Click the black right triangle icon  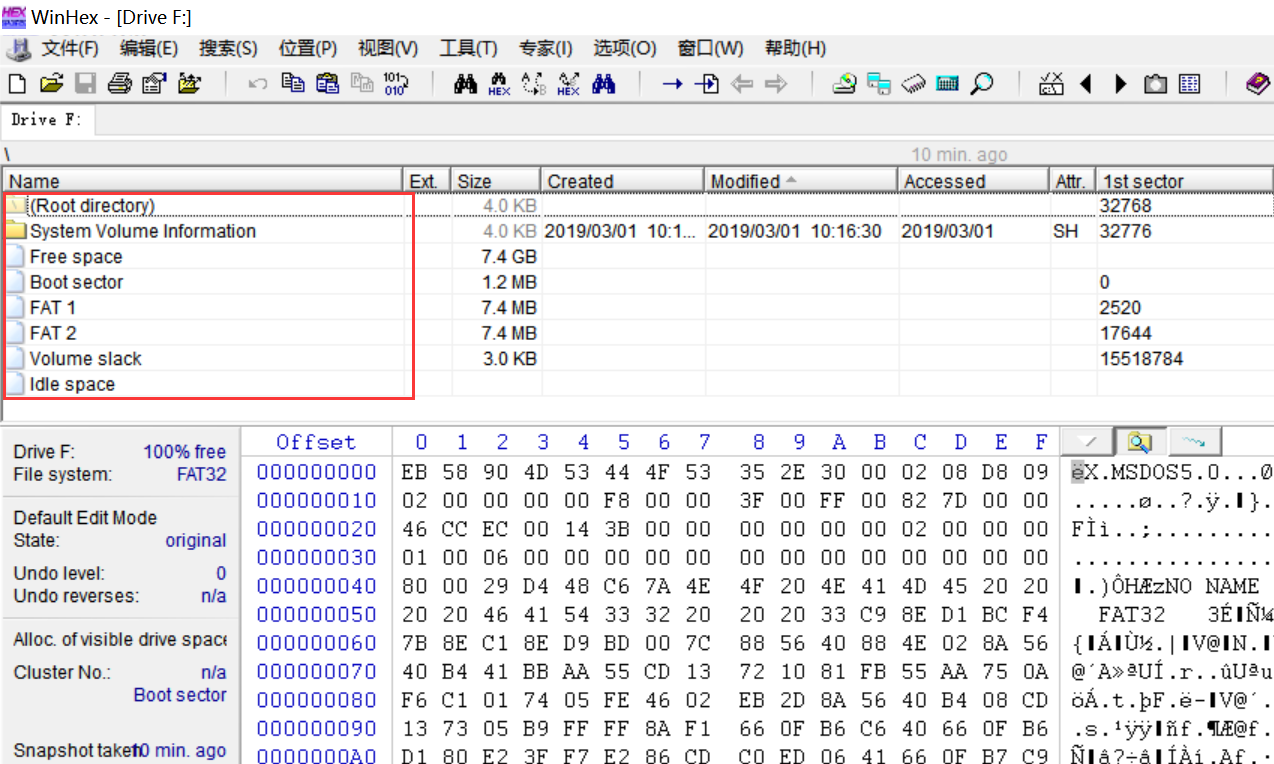[x=1121, y=84]
